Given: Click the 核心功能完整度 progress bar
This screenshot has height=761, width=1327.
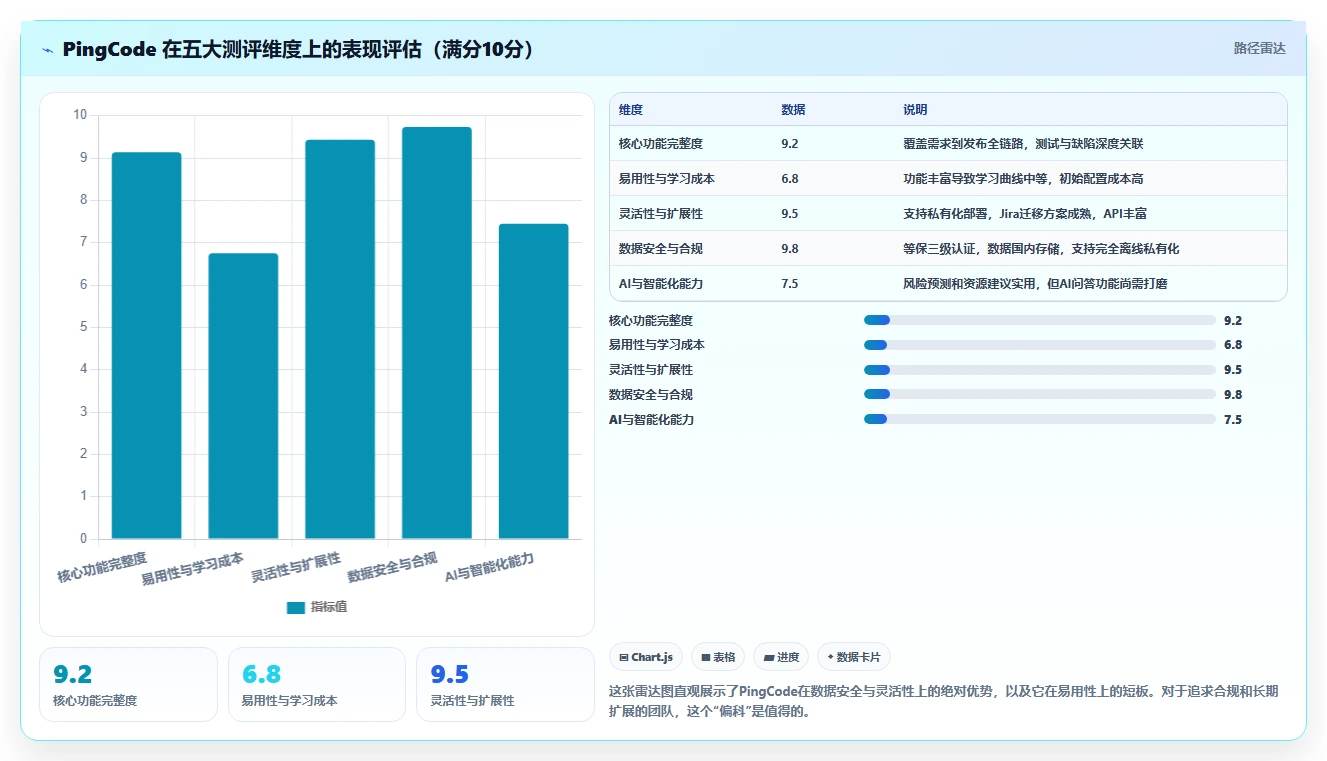Looking at the screenshot, I should (1040, 320).
